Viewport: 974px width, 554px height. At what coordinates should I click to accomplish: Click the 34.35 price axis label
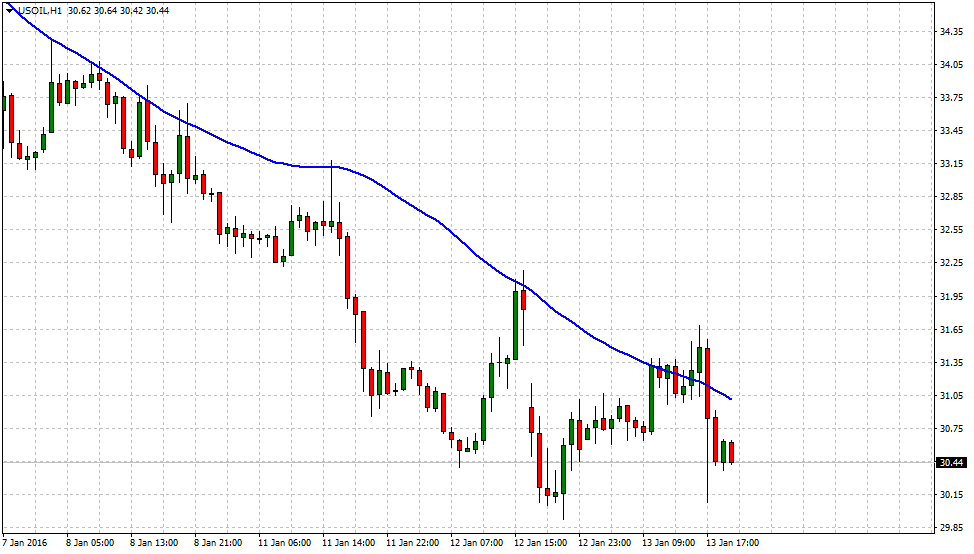pyautogui.click(x=951, y=32)
